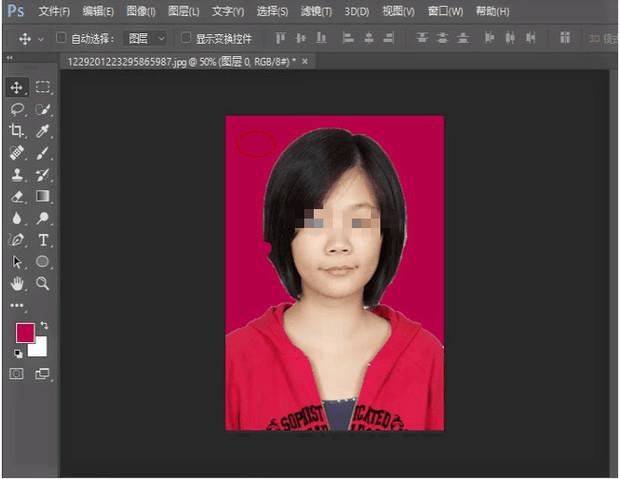
Task: Select the Brush tool
Action: pyautogui.click(x=43, y=153)
